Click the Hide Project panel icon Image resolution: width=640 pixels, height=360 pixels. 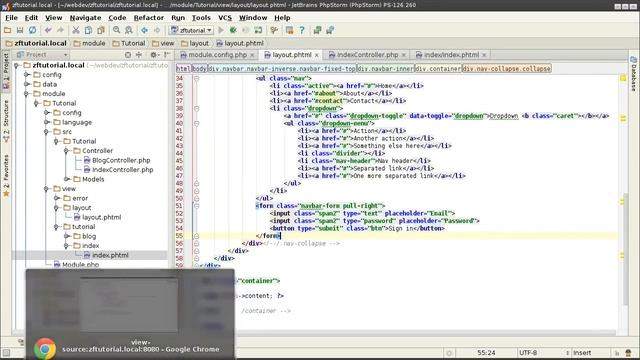point(167,55)
